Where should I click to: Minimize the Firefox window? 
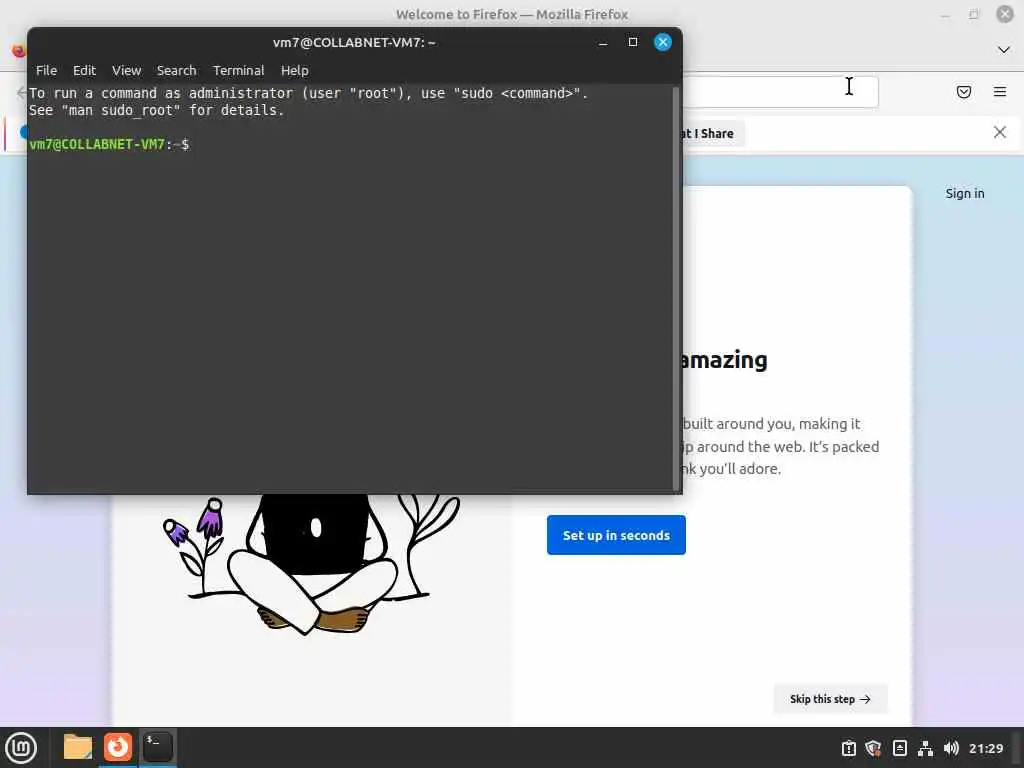point(945,14)
